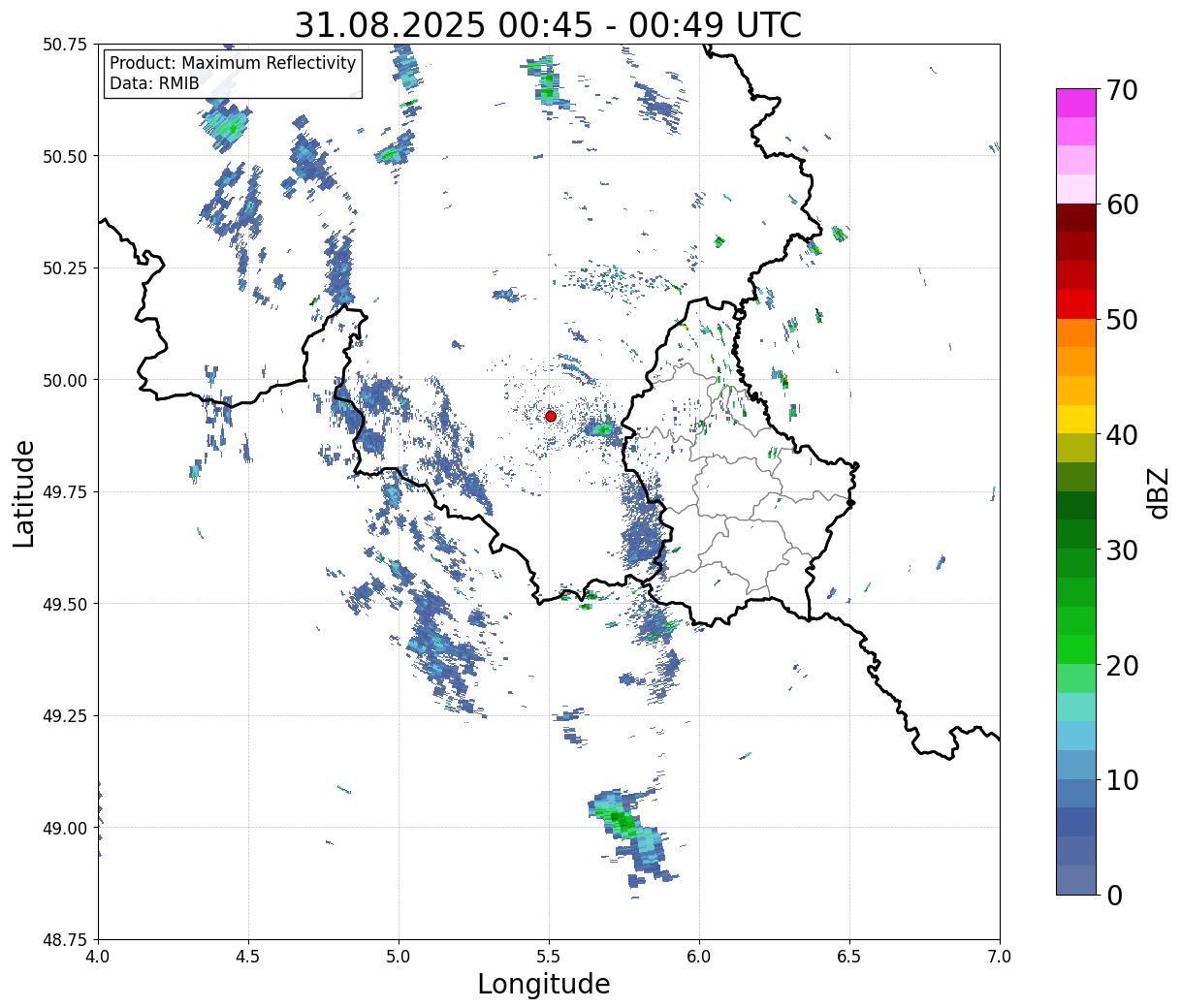Click the 'Latitude' axis label
The height and width of the screenshot is (1008, 1182).
[x=24, y=492]
